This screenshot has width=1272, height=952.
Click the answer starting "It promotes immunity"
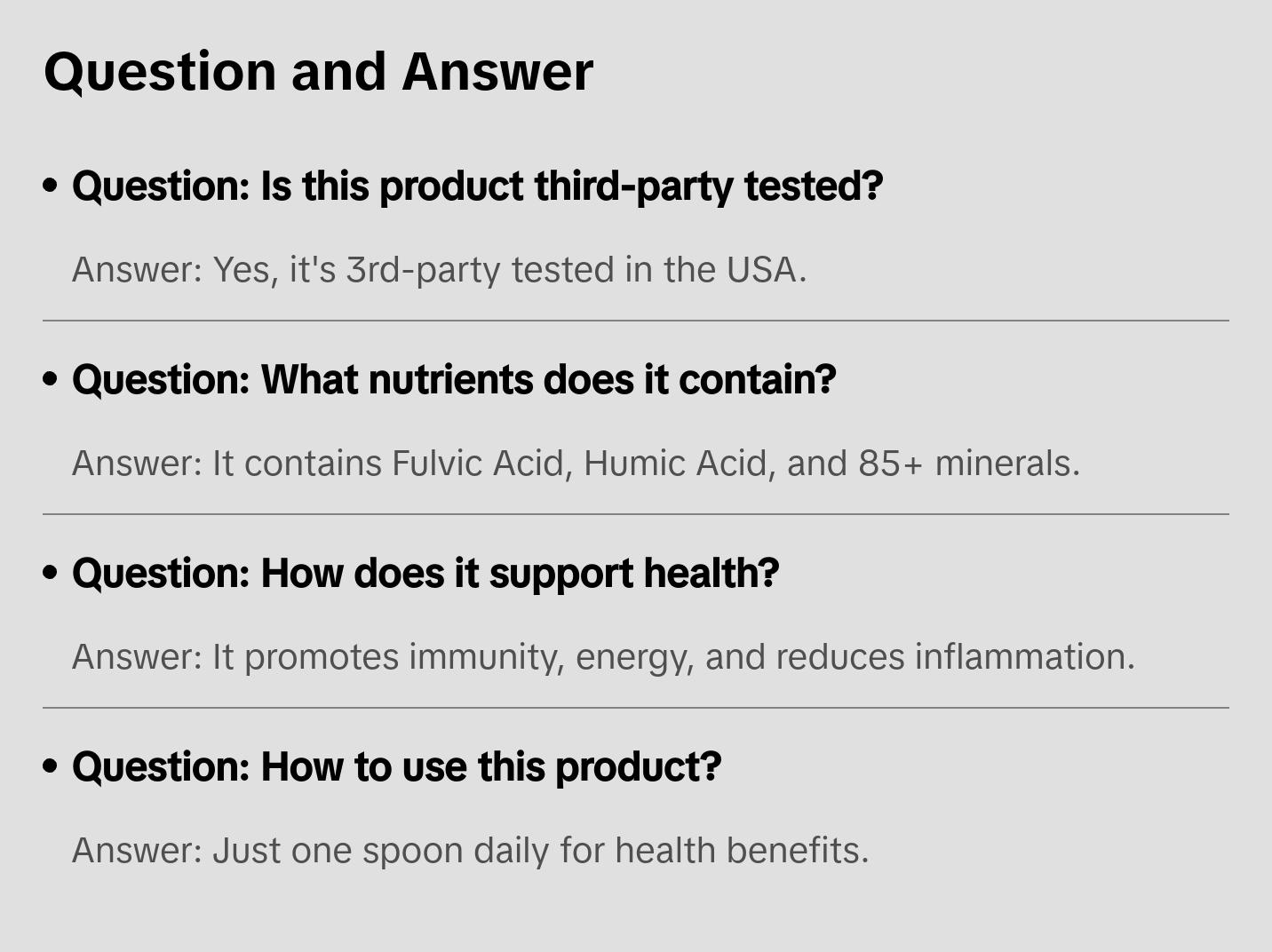[x=603, y=657]
